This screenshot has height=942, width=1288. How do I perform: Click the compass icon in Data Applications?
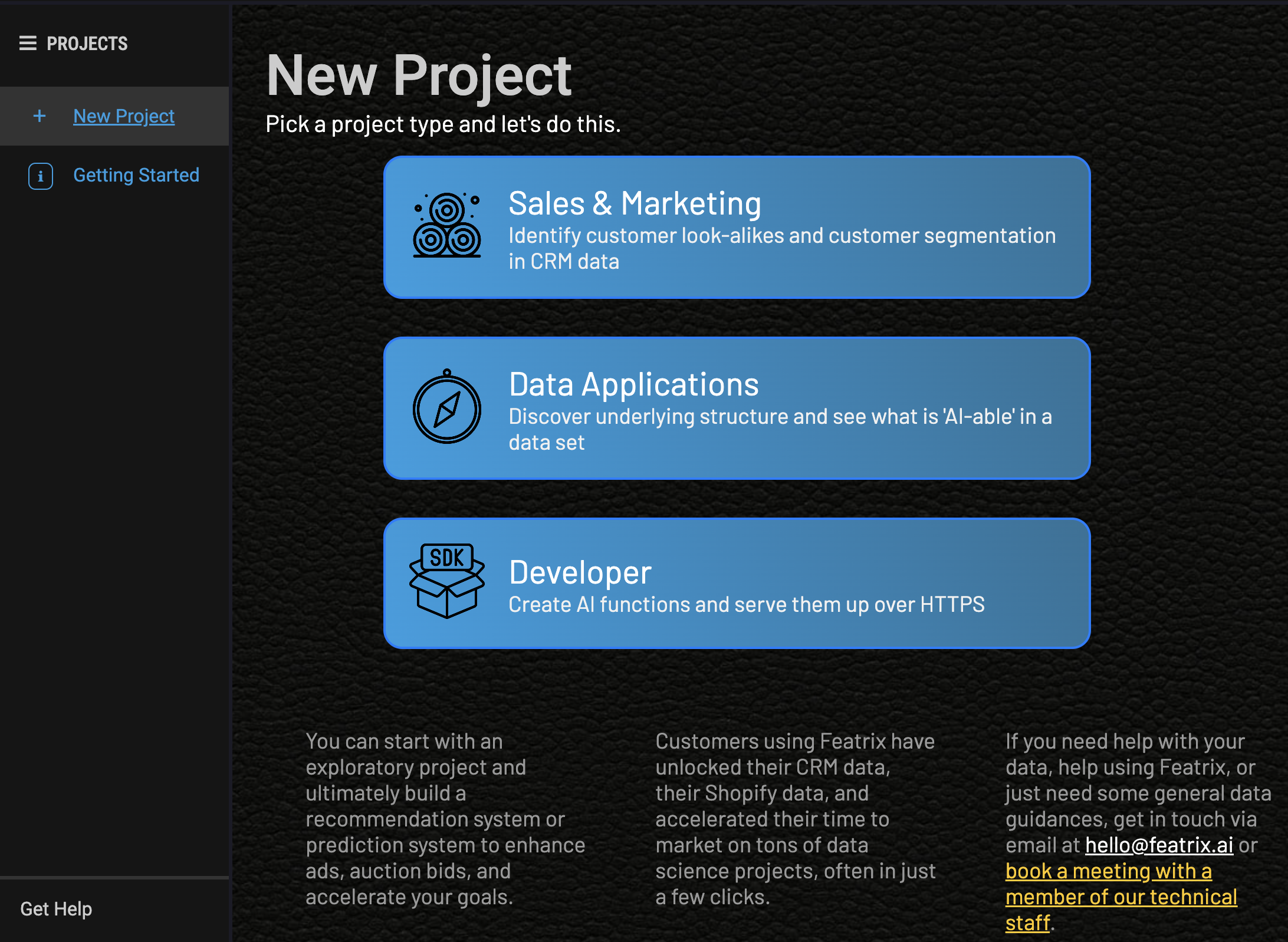(447, 407)
